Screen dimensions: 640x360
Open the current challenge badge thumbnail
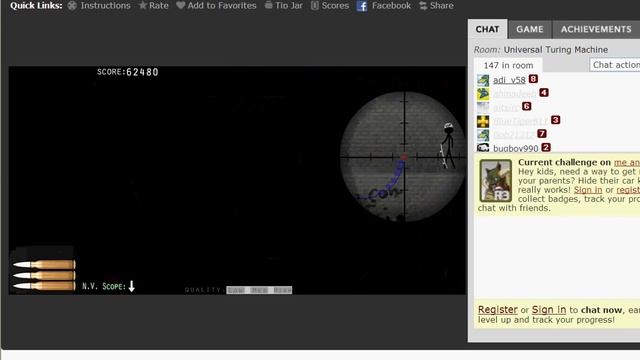click(496, 180)
